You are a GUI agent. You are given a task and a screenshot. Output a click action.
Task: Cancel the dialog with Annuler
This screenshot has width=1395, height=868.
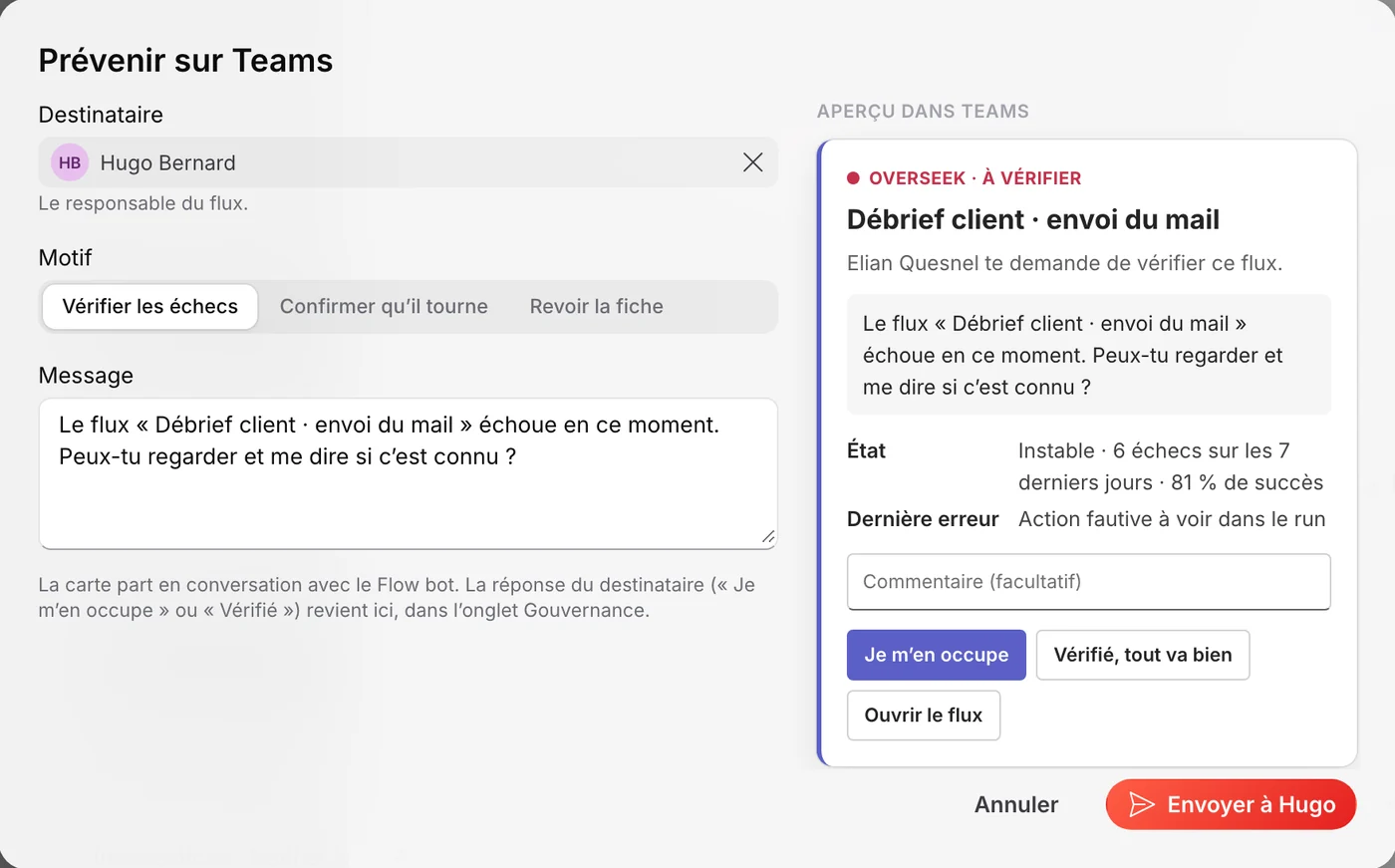[x=1016, y=804]
